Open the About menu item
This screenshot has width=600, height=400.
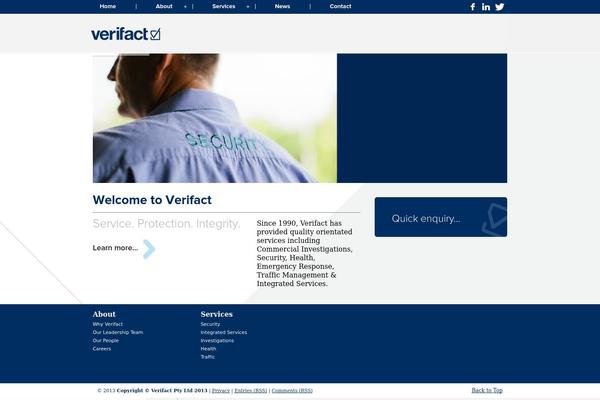[164, 7]
